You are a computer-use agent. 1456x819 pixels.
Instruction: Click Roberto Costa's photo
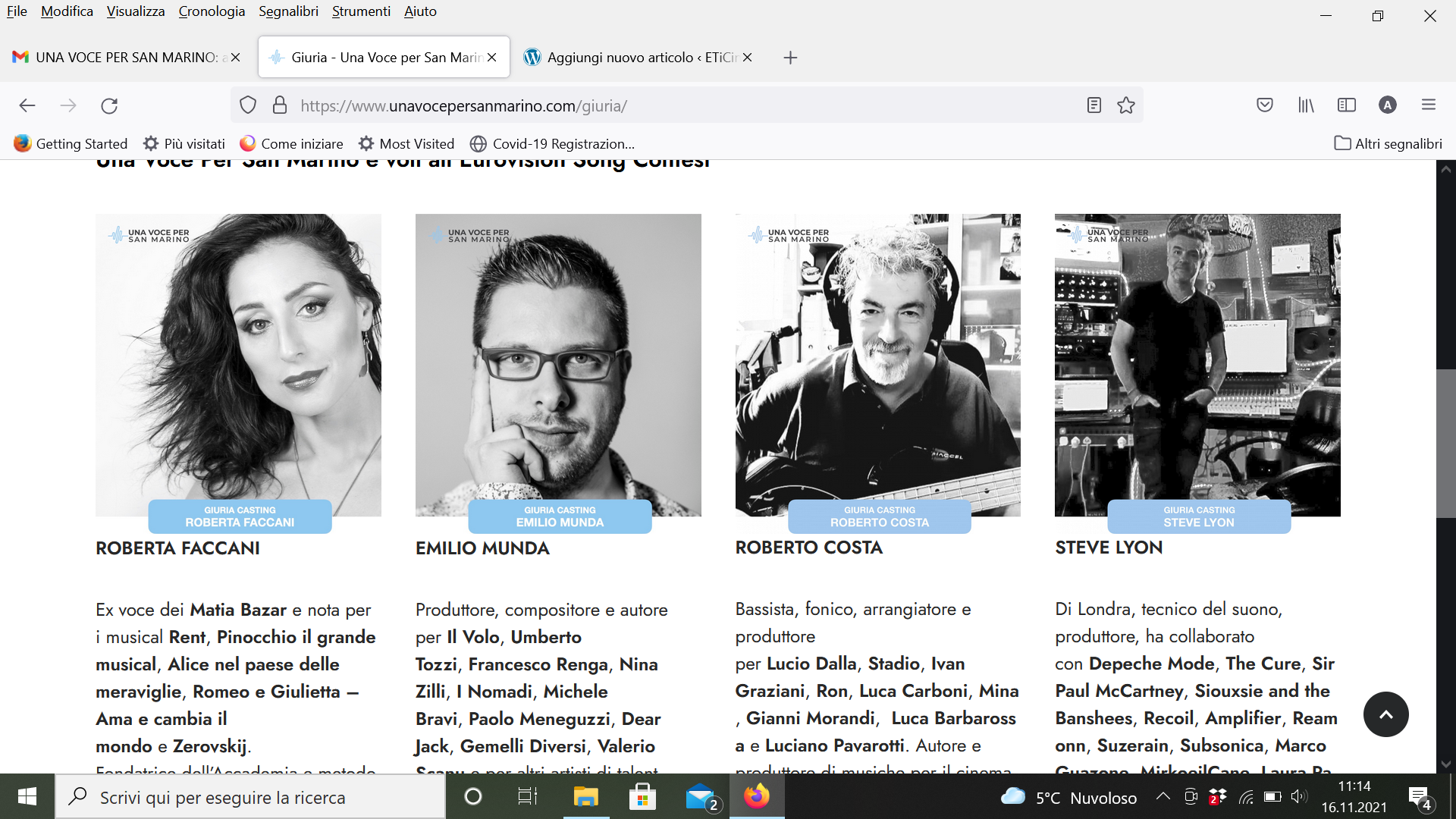click(x=877, y=365)
